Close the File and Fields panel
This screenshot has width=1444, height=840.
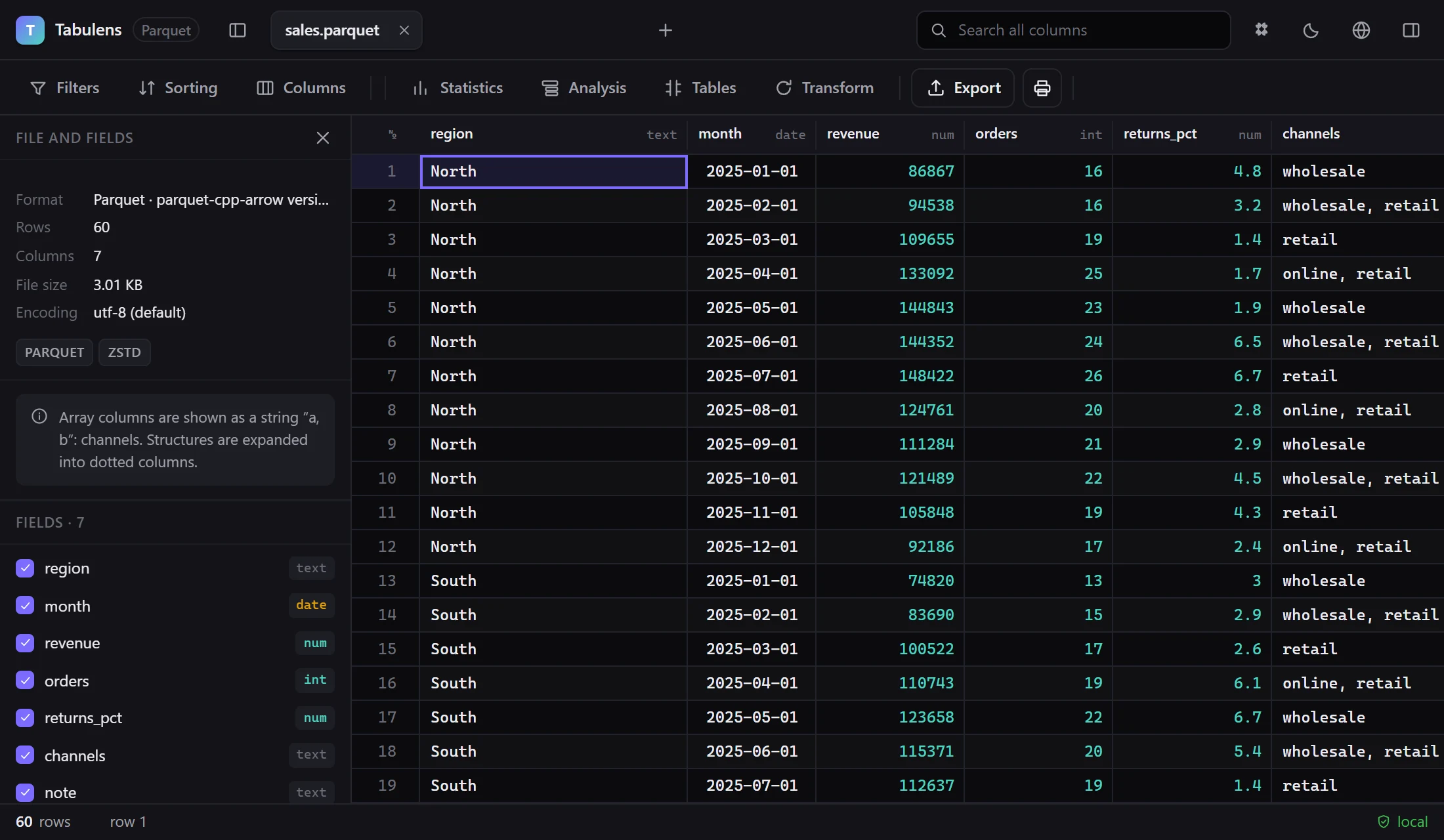323,138
